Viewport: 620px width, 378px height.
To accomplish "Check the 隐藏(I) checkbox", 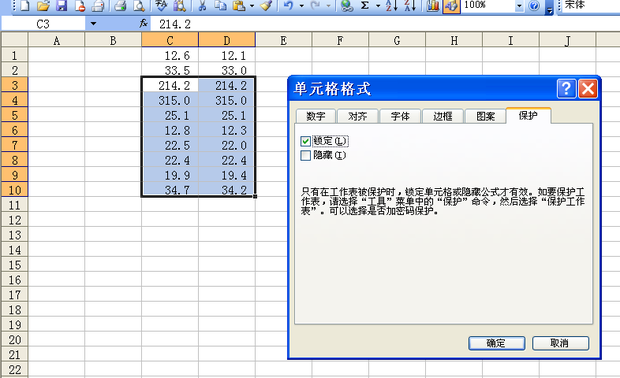I will [x=305, y=155].
